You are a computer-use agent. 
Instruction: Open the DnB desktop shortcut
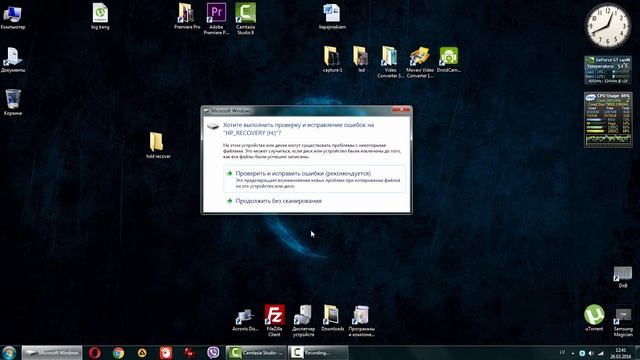[x=623, y=277]
